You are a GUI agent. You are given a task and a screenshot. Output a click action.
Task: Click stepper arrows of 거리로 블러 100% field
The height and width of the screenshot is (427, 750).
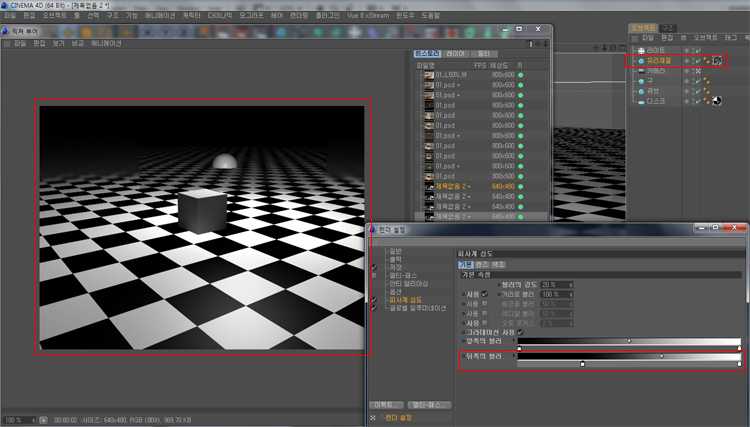point(570,294)
